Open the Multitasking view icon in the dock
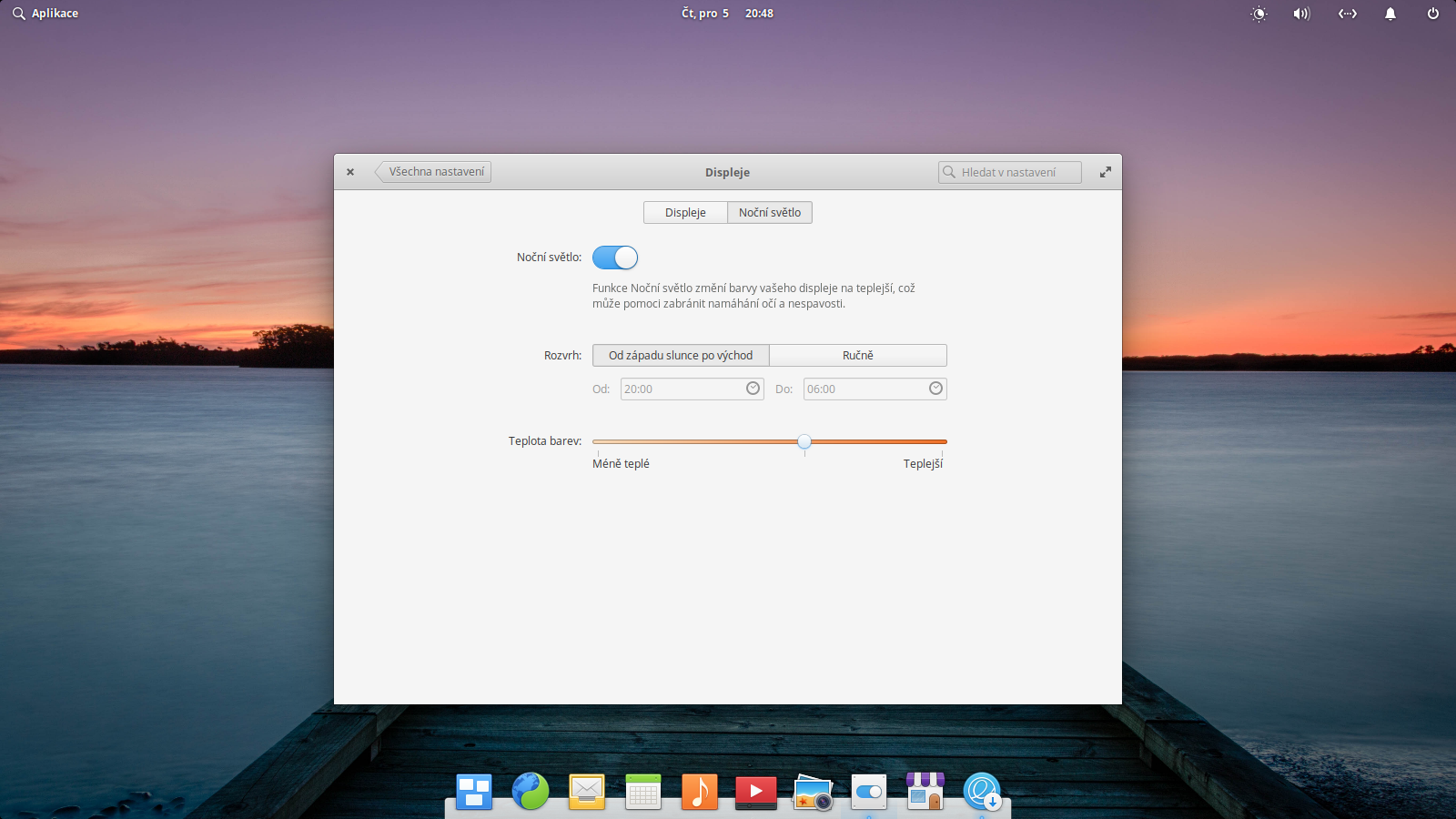Image resolution: width=1456 pixels, height=819 pixels. click(473, 792)
